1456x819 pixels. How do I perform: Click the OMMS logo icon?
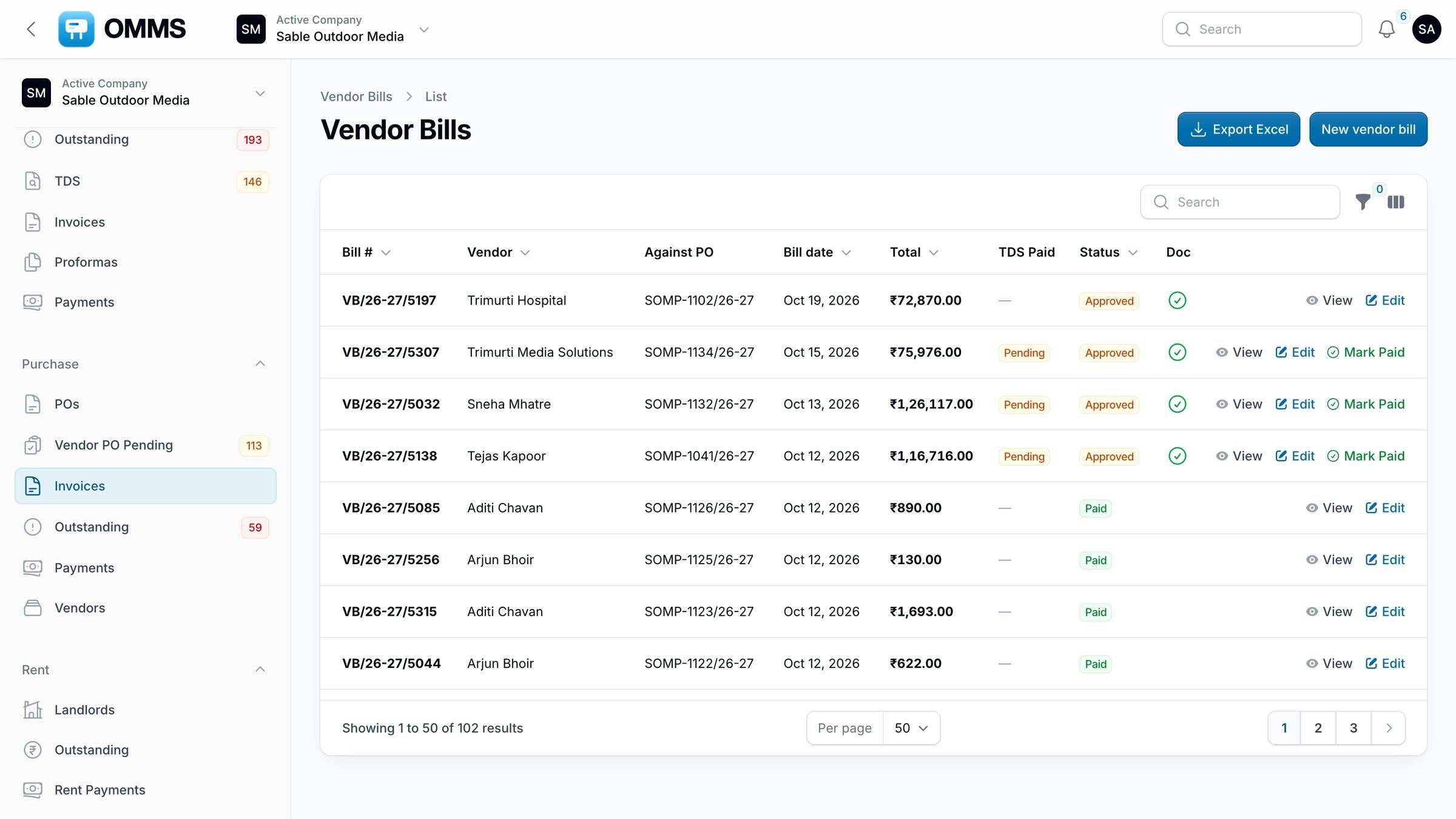(76, 29)
